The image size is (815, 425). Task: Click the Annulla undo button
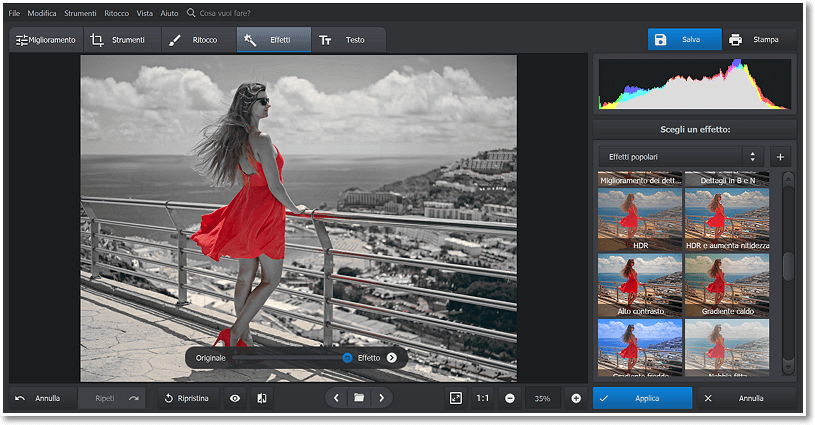coord(43,399)
